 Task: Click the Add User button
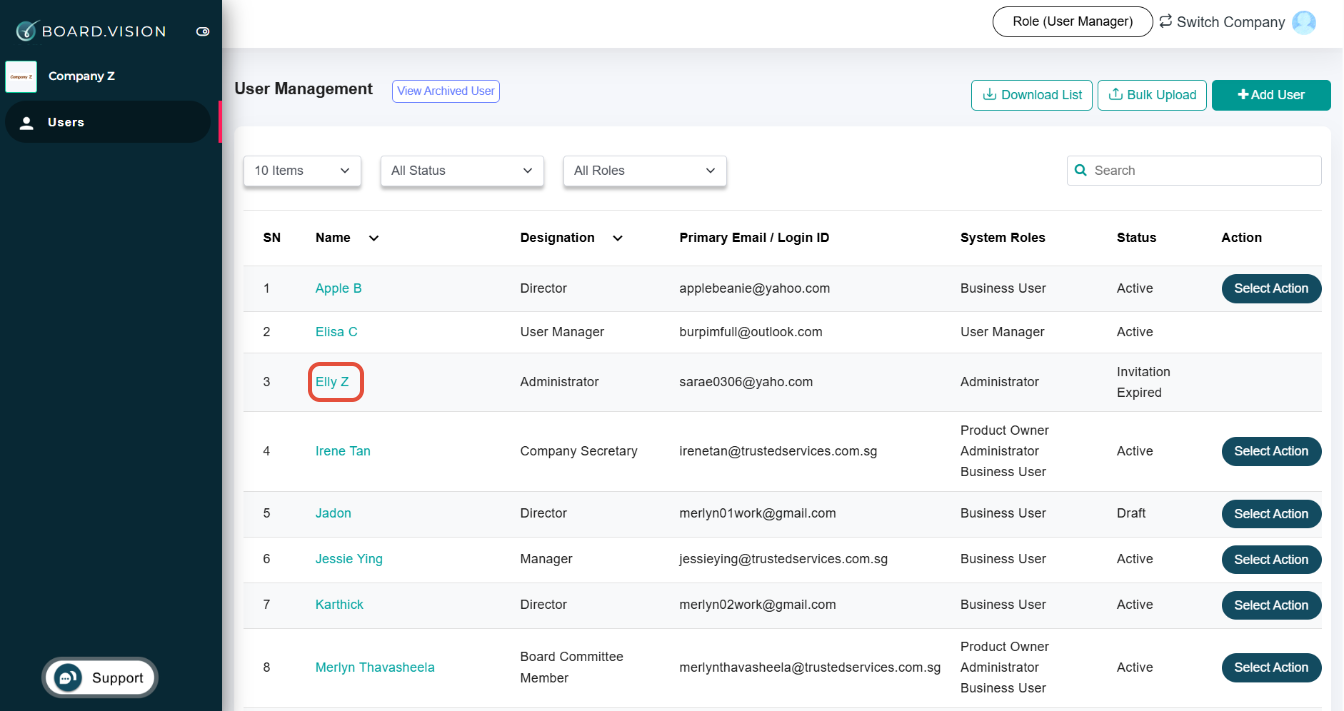tap(1271, 95)
